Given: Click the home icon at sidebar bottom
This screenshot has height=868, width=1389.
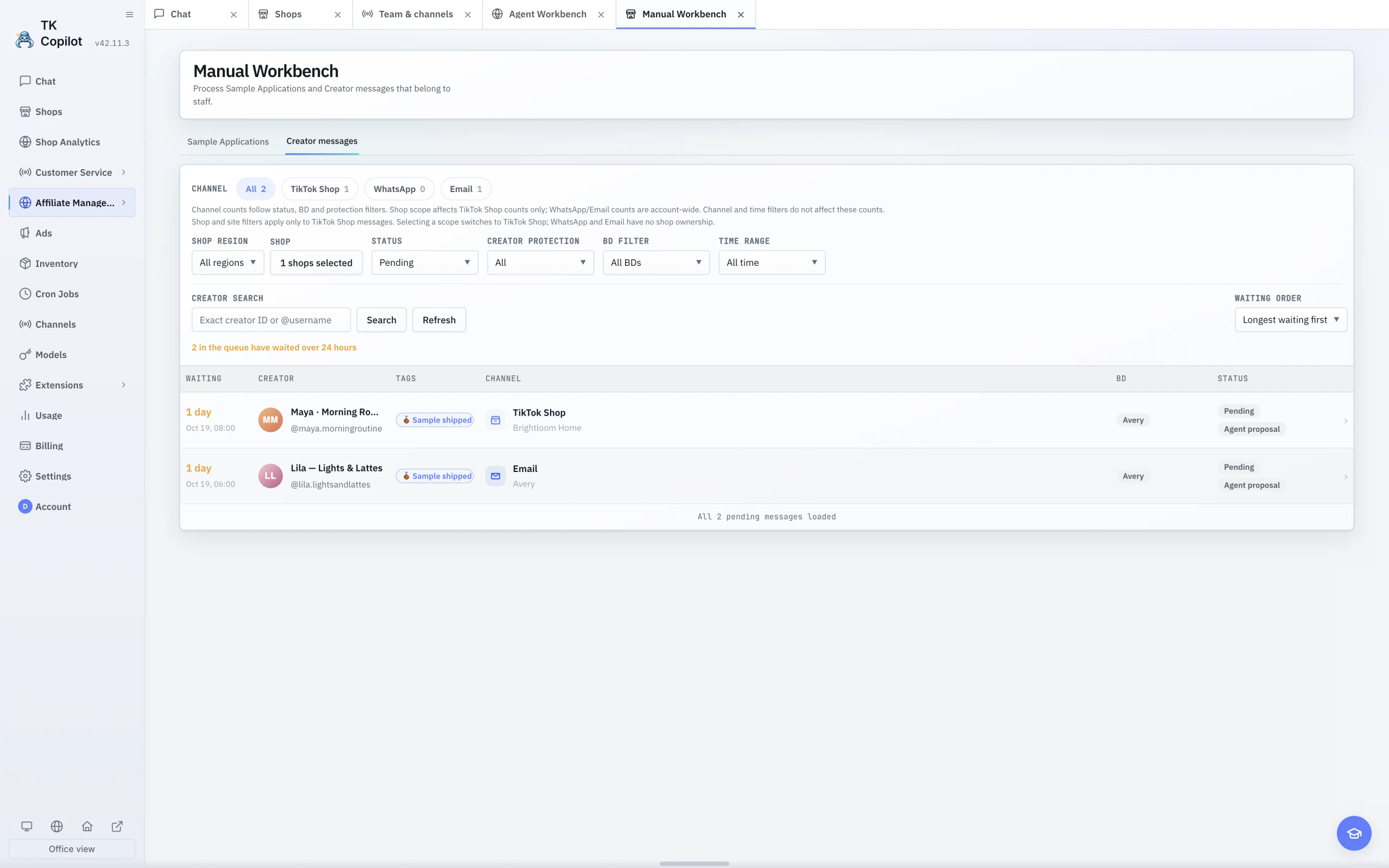Looking at the screenshot, I should pyautogui.click(x=87, y=826).
